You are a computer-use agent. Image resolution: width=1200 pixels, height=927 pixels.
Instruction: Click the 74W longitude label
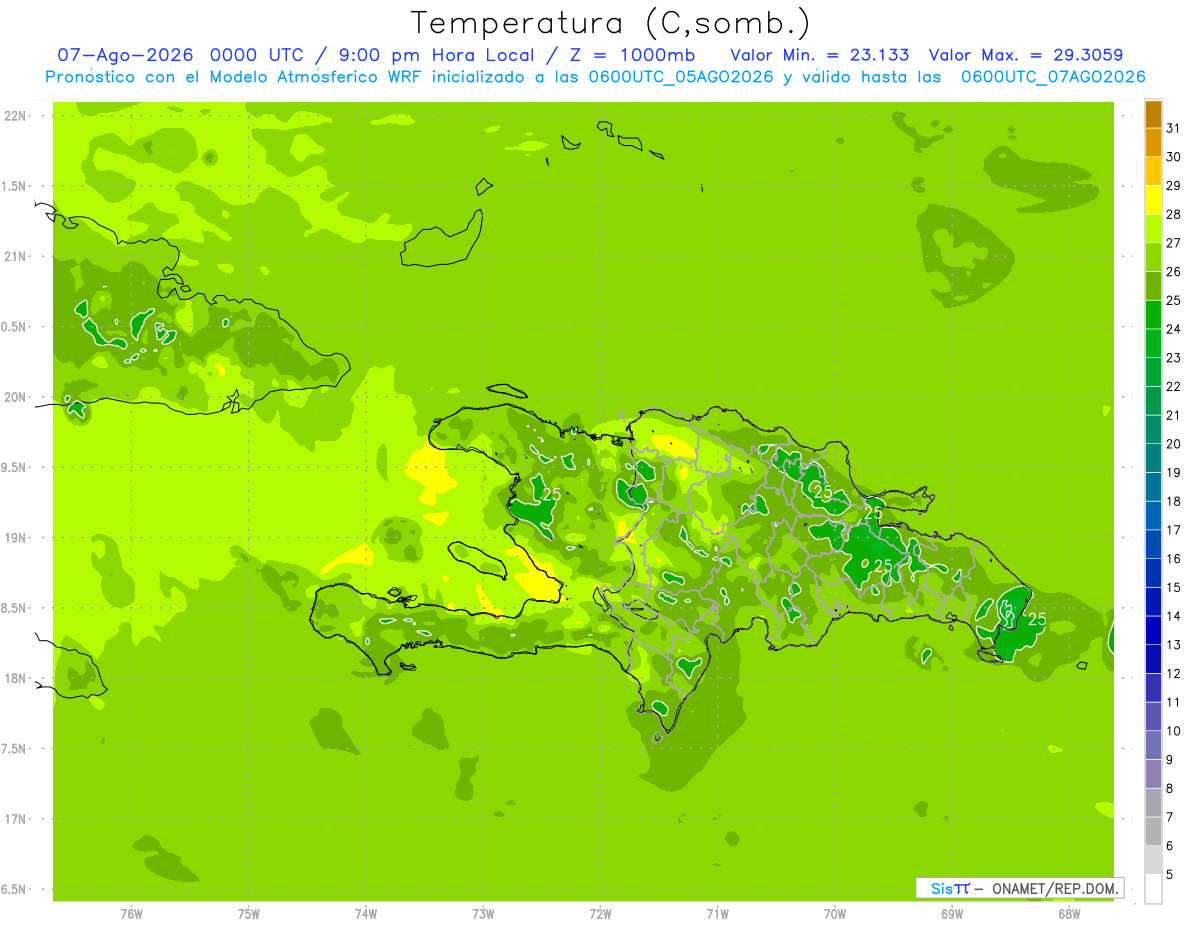tap(366, 914)
